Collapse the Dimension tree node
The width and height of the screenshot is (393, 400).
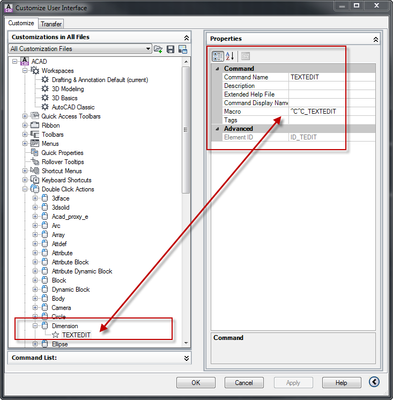35,326
